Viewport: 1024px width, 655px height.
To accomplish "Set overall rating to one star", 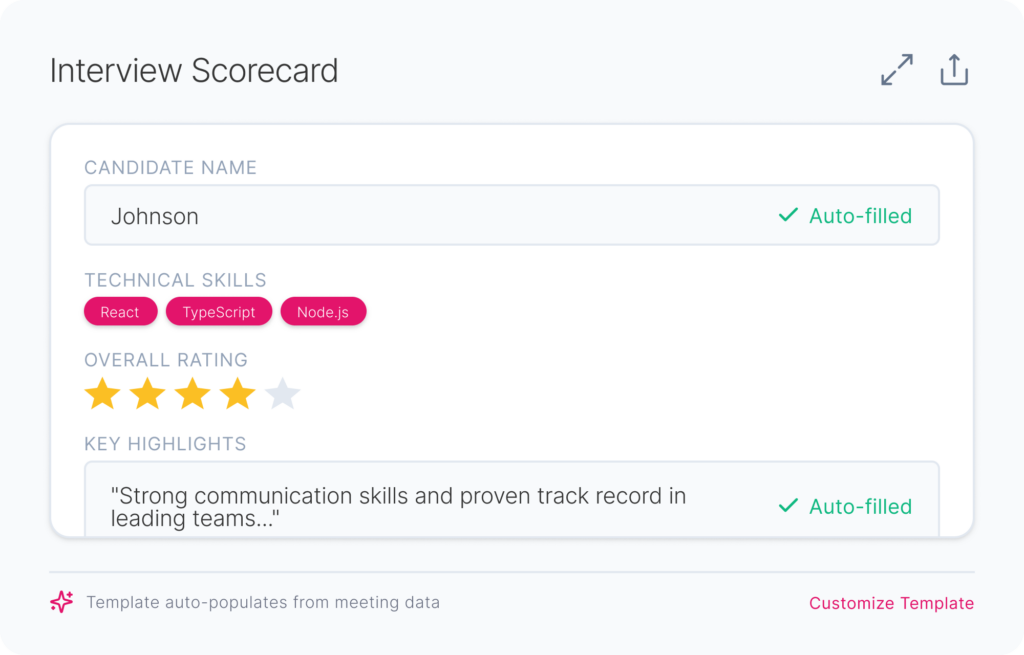I will coord(102,394).
